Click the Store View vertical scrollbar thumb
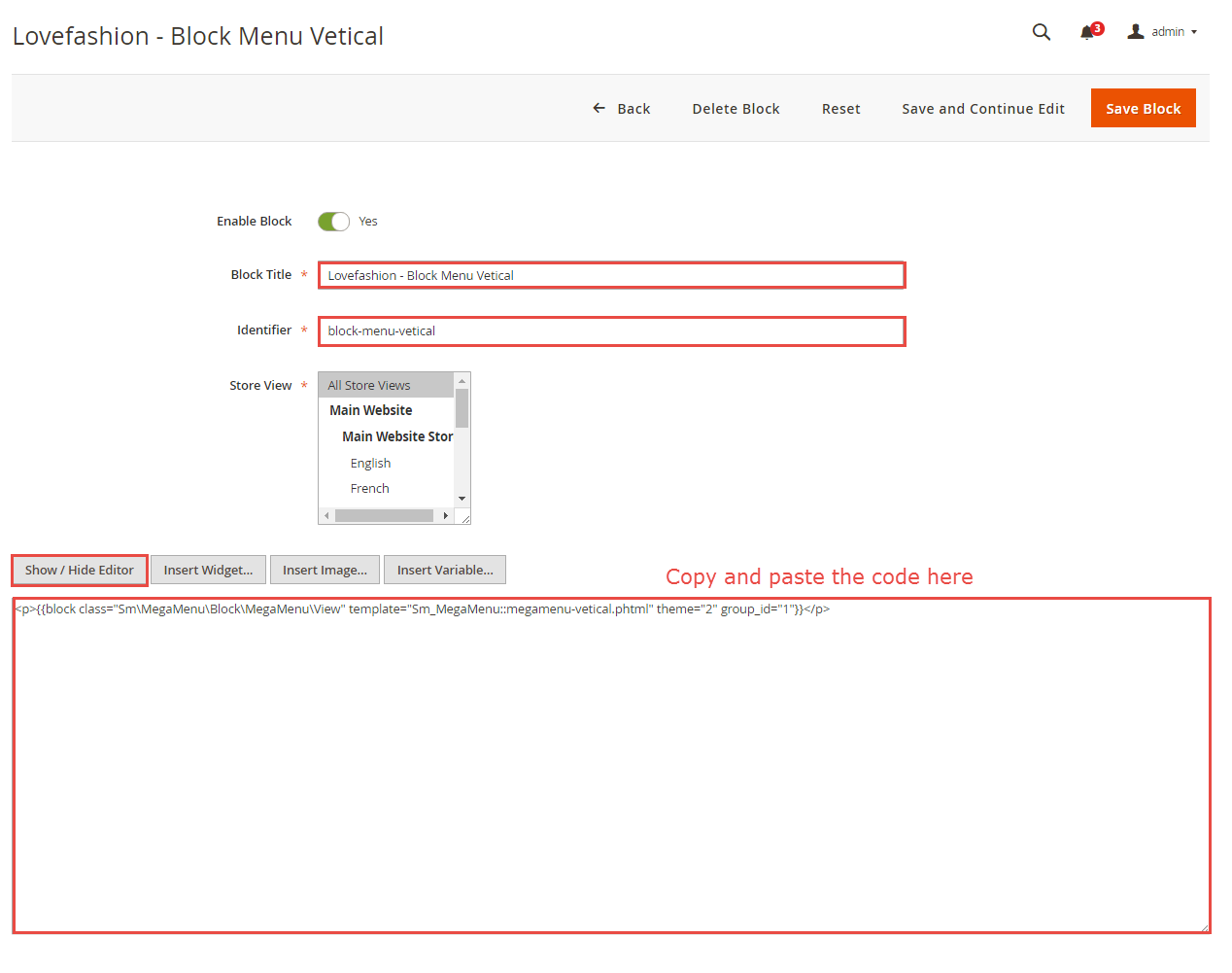The image size is (1232, 973). tap(462, 408)
